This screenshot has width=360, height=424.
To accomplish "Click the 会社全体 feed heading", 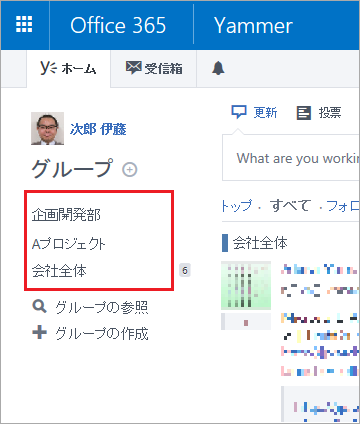I will click(260, 243).
